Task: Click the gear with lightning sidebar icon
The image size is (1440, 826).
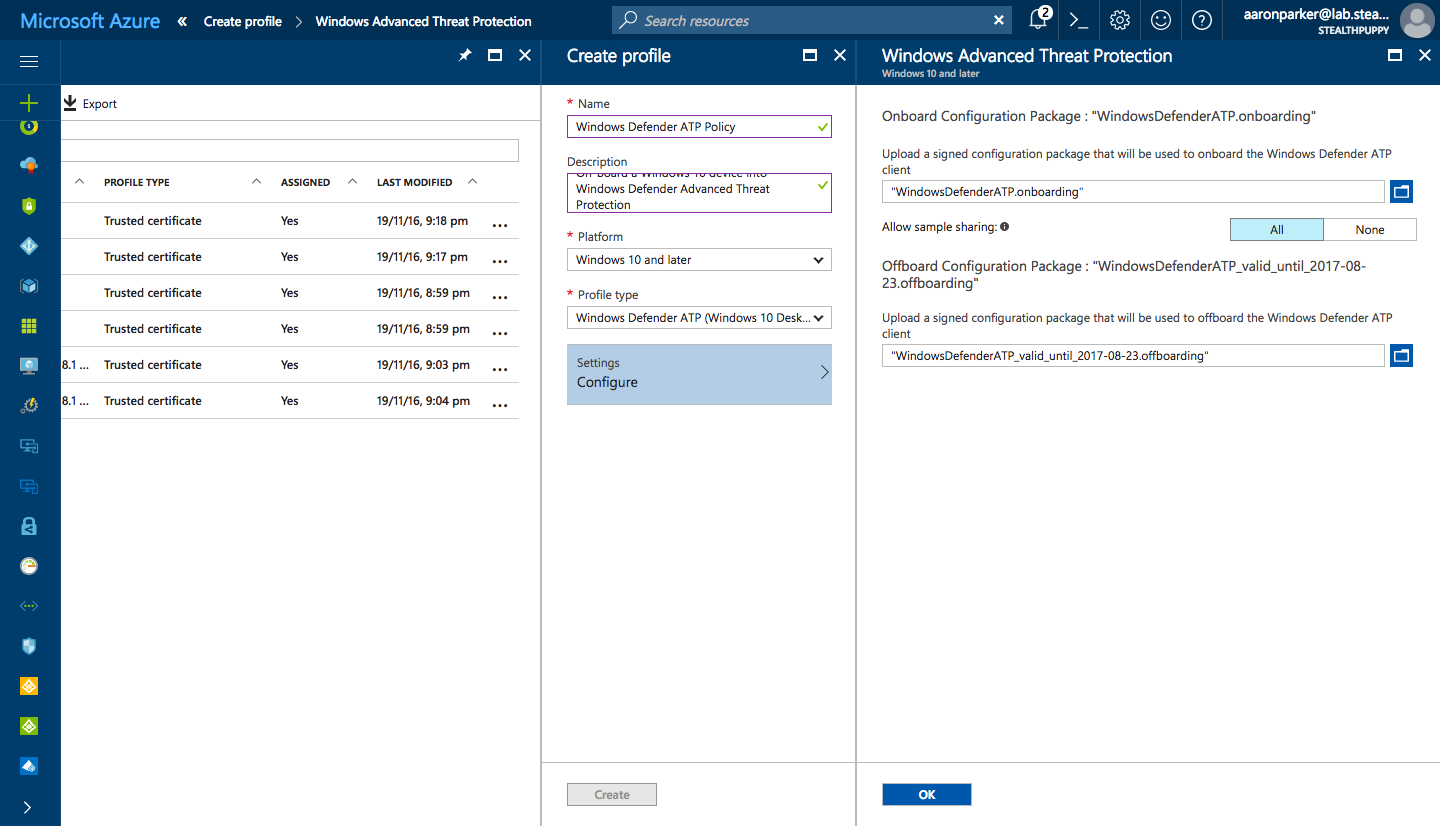Action: 29,406
